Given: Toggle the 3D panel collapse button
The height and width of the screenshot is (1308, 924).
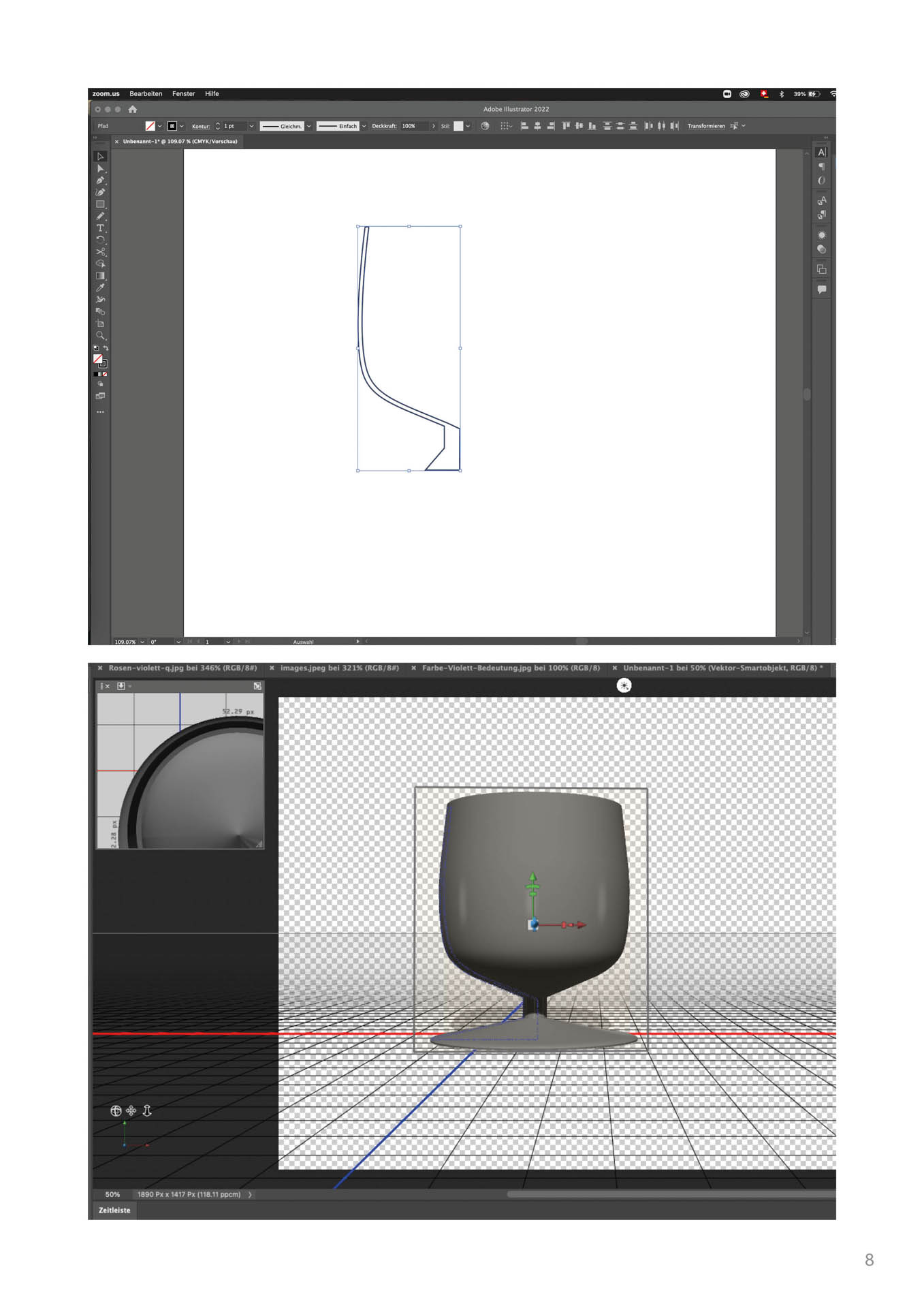Looking at the screenshot, I should [257, 686].
